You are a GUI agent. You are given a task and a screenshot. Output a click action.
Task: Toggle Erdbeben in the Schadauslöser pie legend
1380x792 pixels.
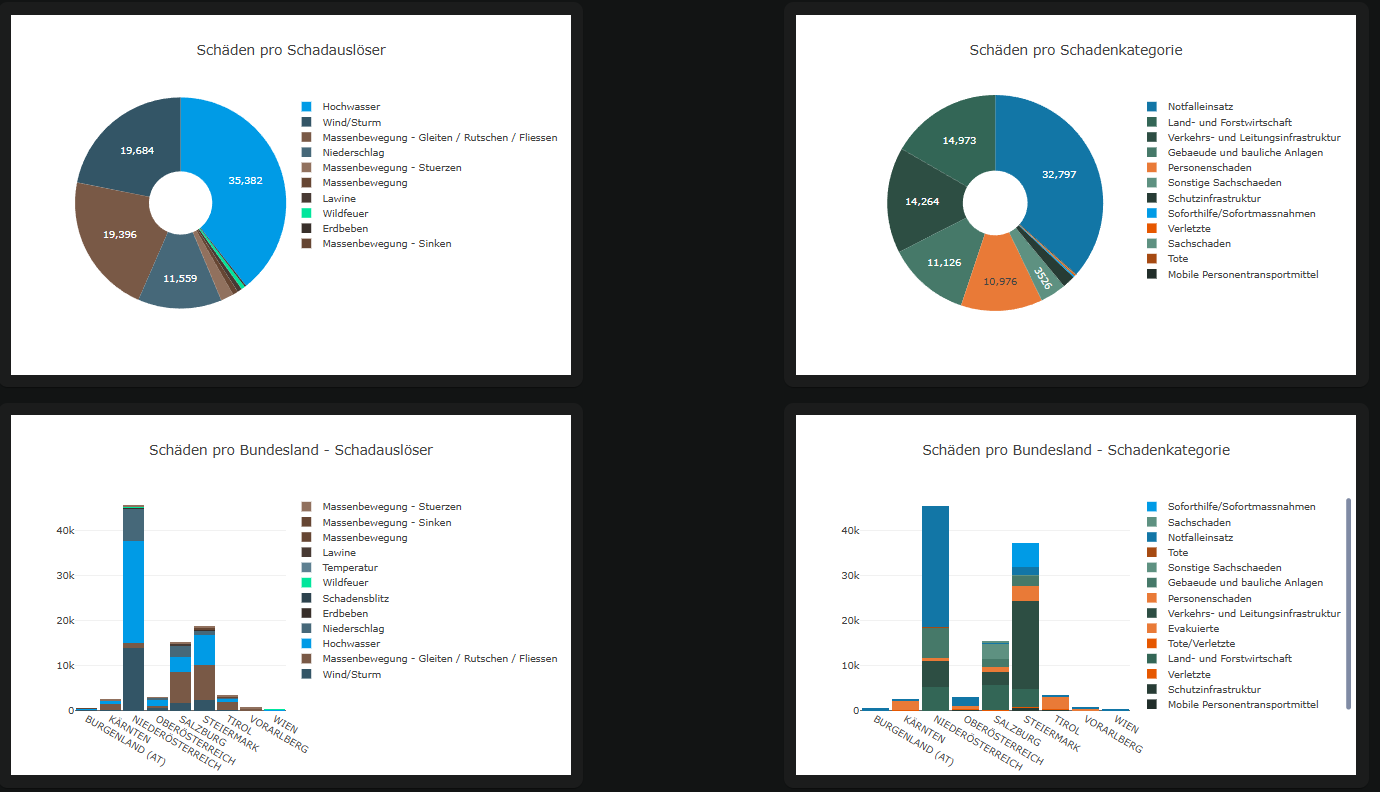click(x=344, y=229)
